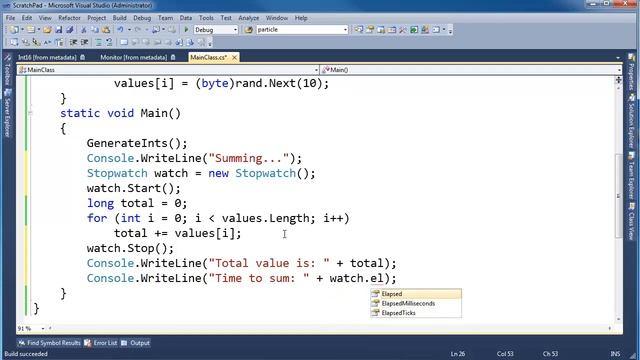Click the Decrease Indent icon
This screenshot has height=360, width=640.
click(x=73, y=42)
